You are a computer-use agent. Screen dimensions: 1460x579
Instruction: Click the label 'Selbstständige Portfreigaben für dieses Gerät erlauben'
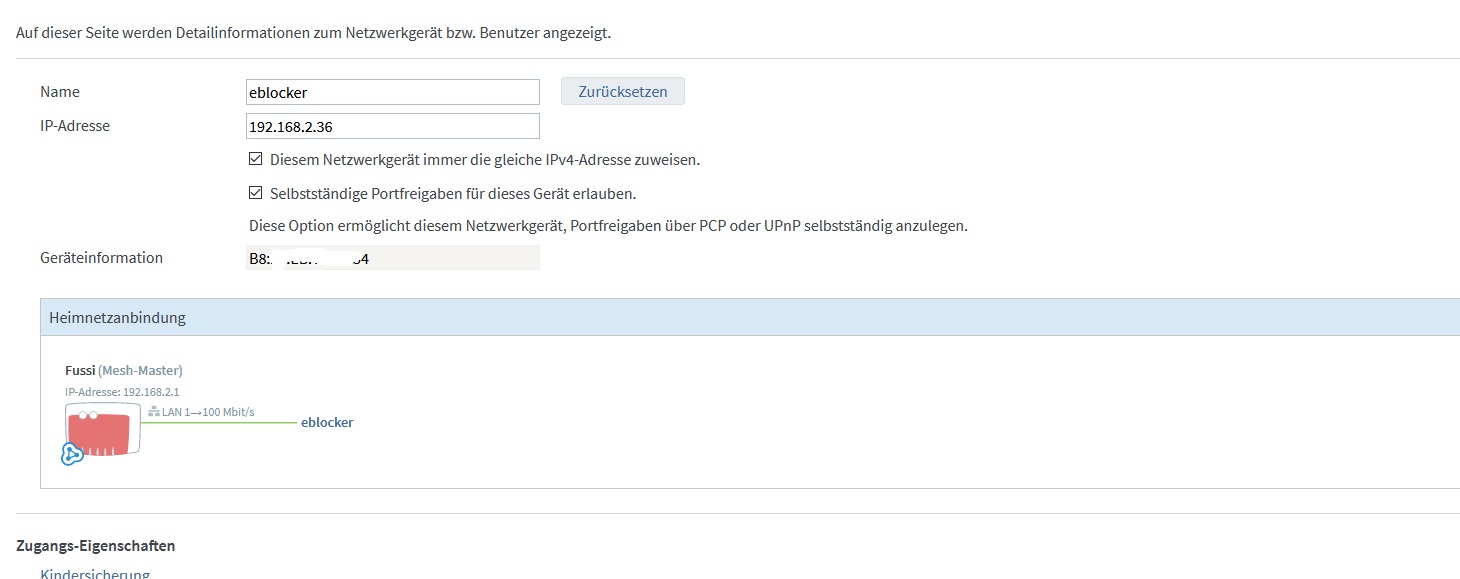coord(453,193)
